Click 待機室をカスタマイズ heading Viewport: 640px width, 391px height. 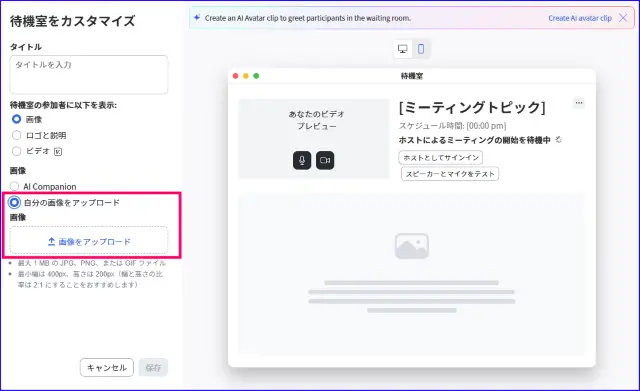point(72,21)
